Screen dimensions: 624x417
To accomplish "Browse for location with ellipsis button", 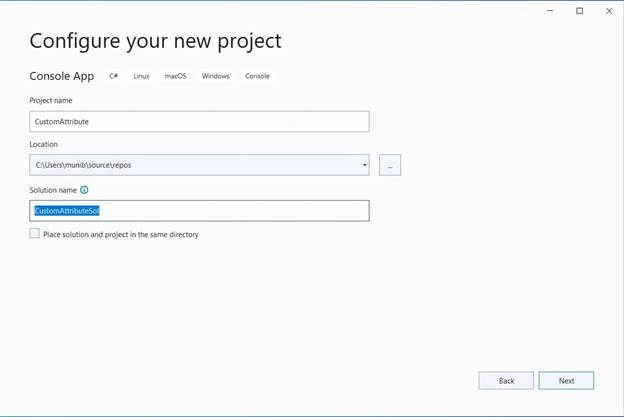I will pos(390,165).
